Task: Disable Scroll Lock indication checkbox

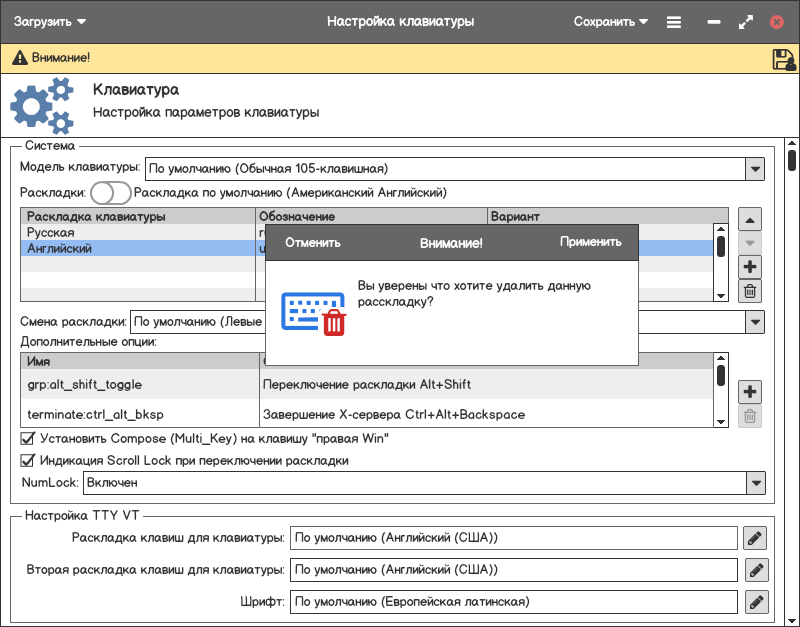Action: tap(28, 461)
